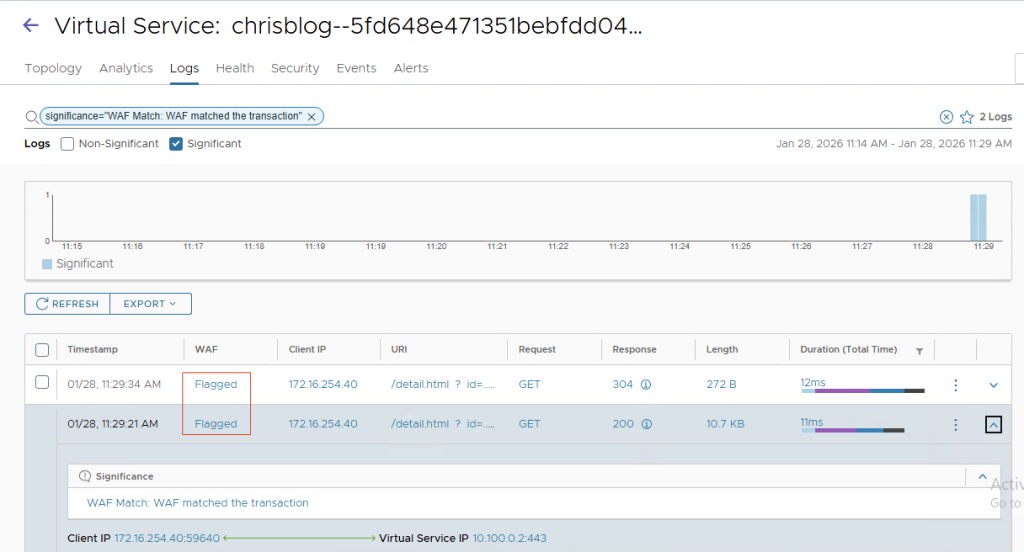This screenshot has height=552, width=1024.
Task: Click the blue bar at 11:29 in chart
Action: point(978,217)
